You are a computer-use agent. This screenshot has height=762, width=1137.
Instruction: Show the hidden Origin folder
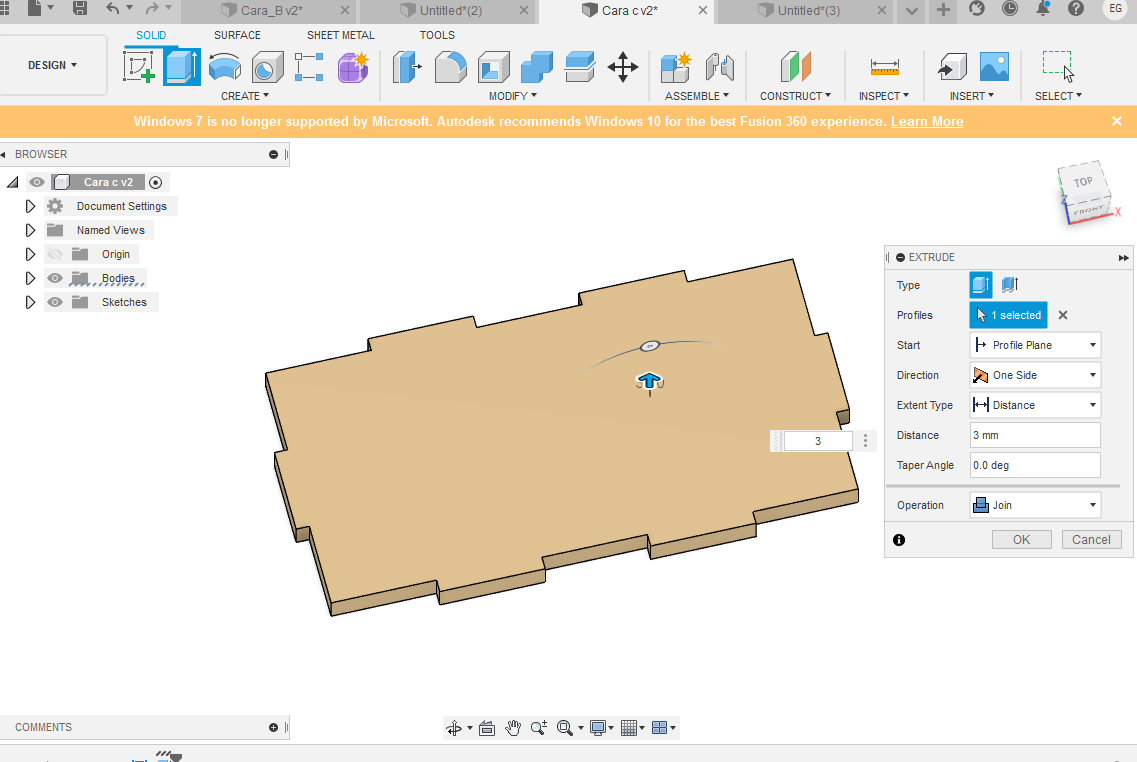55,254
